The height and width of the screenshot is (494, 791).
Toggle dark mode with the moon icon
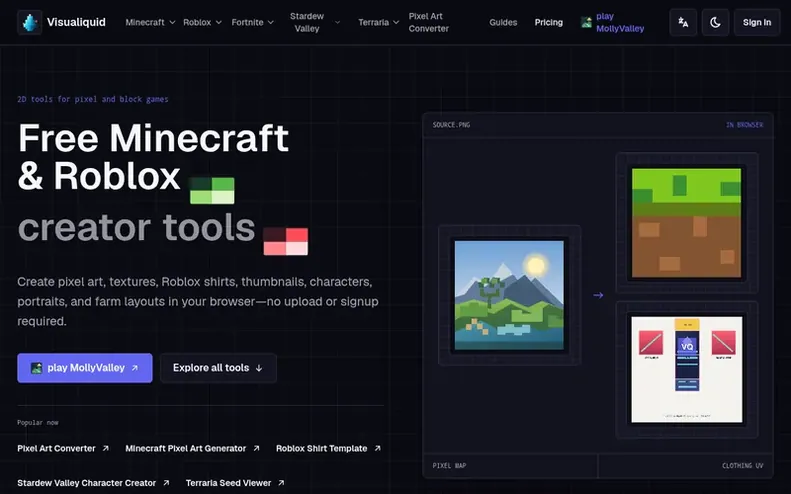pyautogui.click(x=715, y=22)
